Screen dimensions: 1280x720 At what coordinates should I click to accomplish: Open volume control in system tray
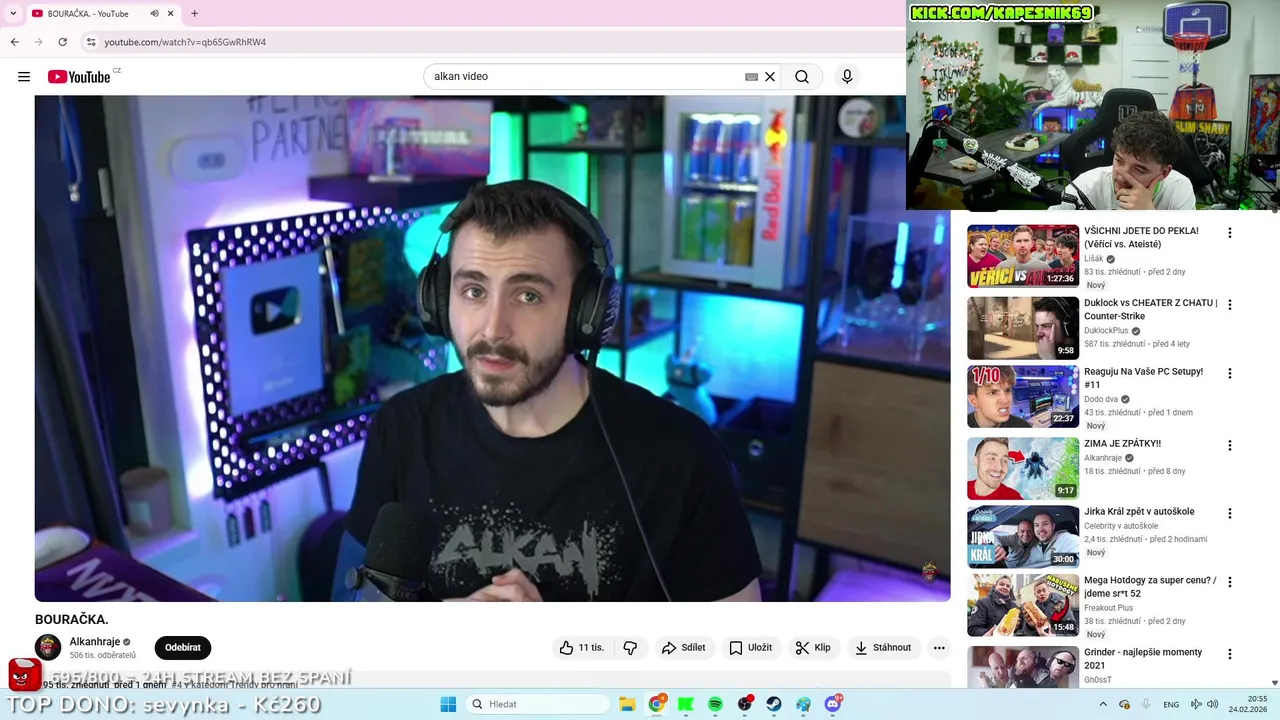[1214, 704]
